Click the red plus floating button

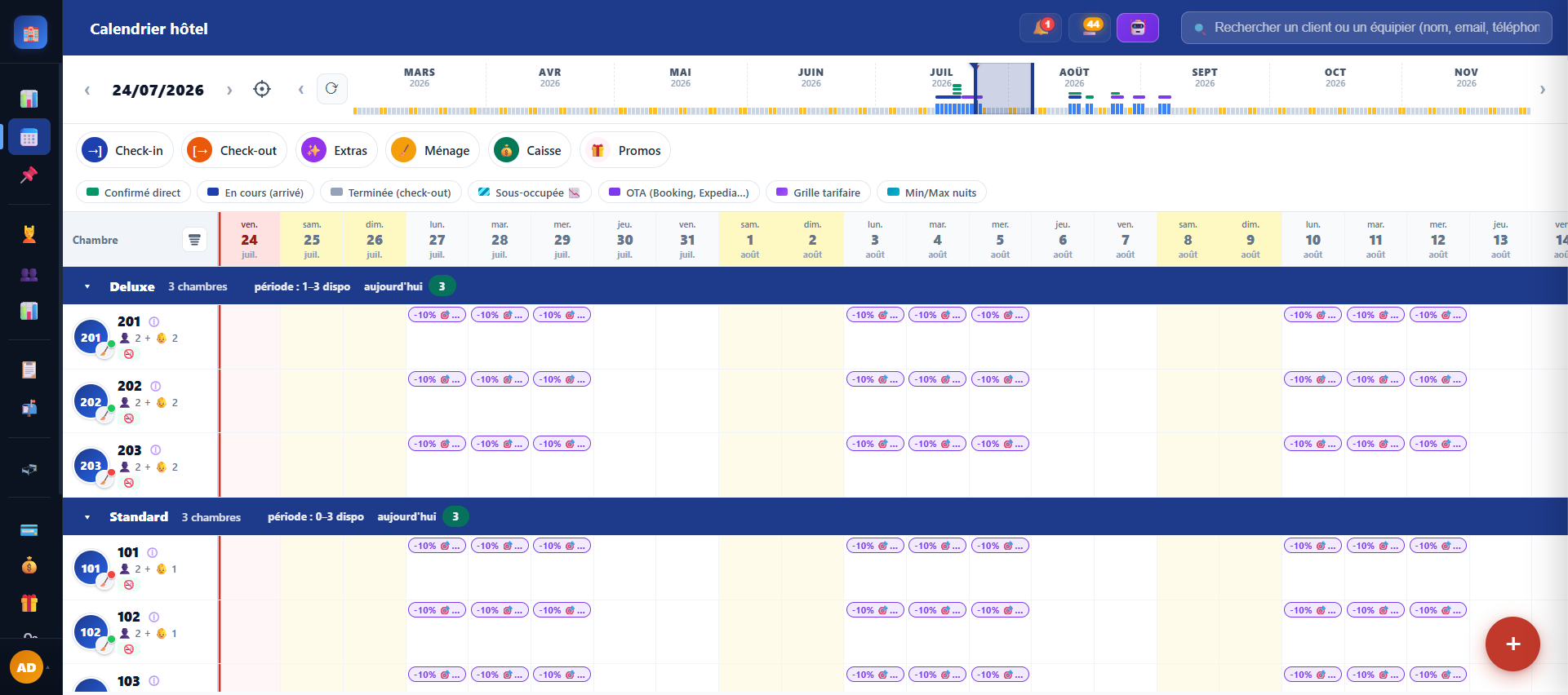click(x=1512, y=644)
